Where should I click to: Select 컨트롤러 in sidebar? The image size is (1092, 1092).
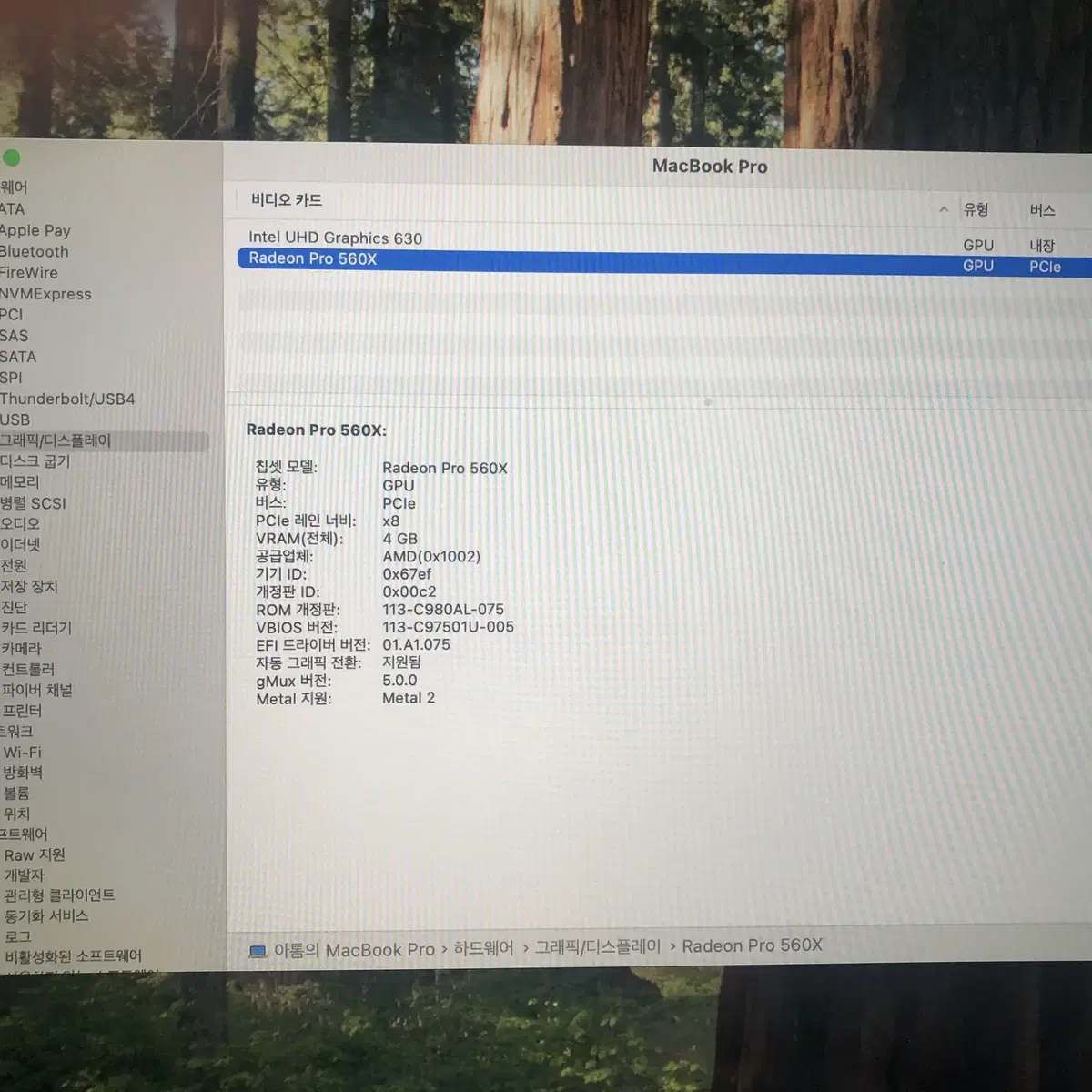(27, 669)
